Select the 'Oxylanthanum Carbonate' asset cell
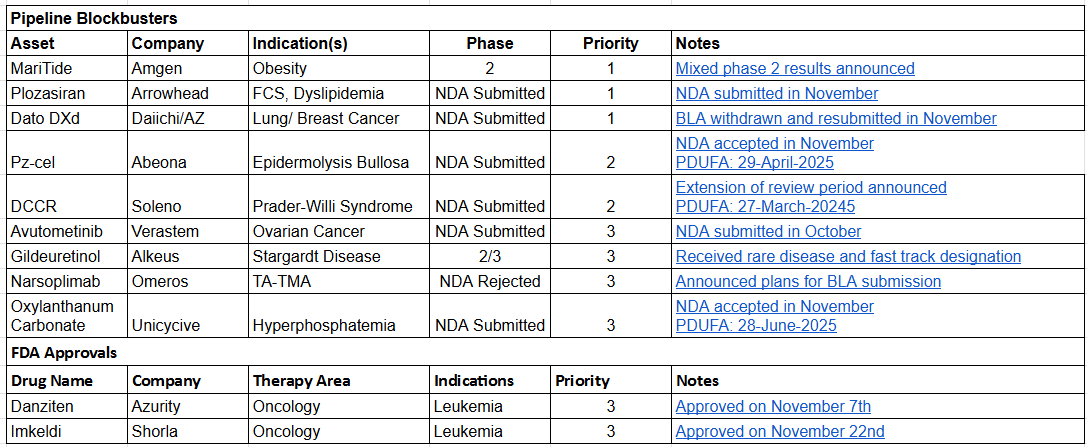 [x=61, y=315]
